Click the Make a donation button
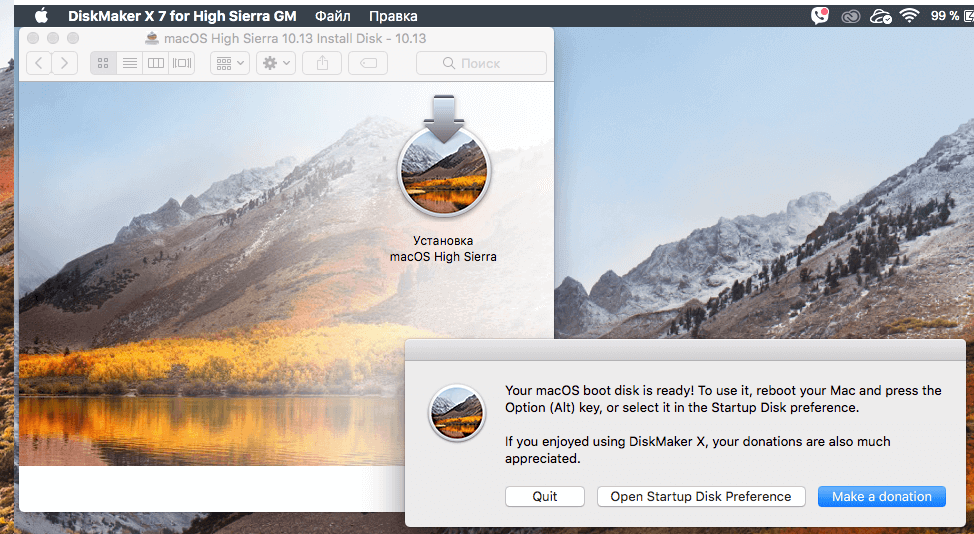Image resolution: width=974 pixels, height=534 pixels. point(881,496)
